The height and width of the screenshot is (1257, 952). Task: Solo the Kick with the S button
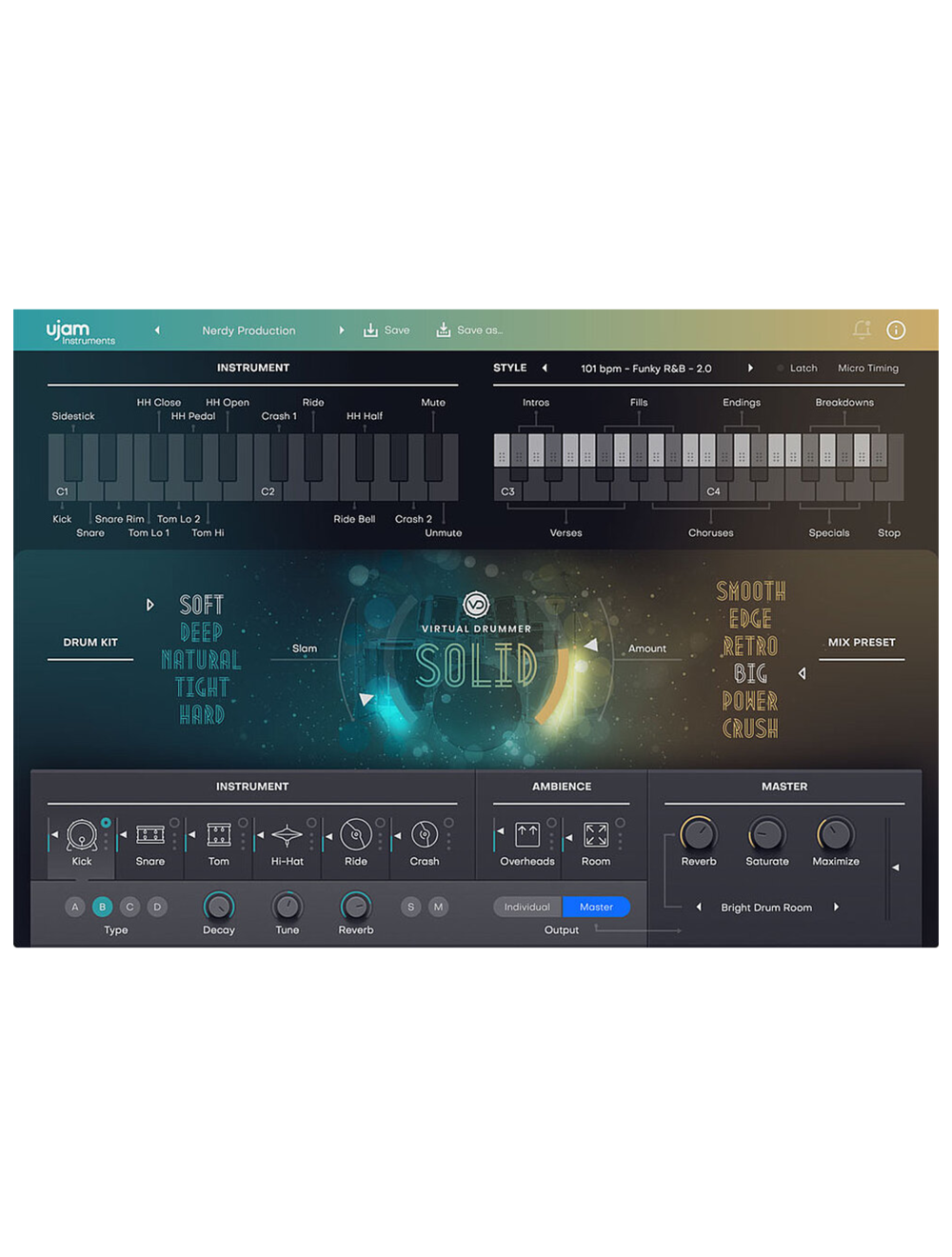click(411, 907)
